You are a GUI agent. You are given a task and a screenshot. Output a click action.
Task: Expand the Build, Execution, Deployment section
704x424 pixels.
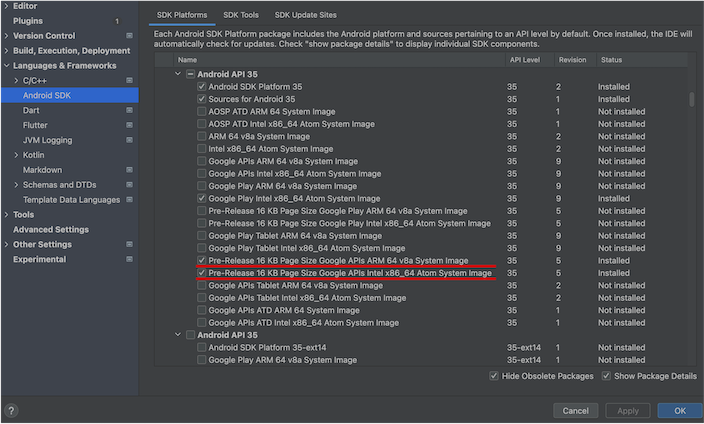pos(7,50)
